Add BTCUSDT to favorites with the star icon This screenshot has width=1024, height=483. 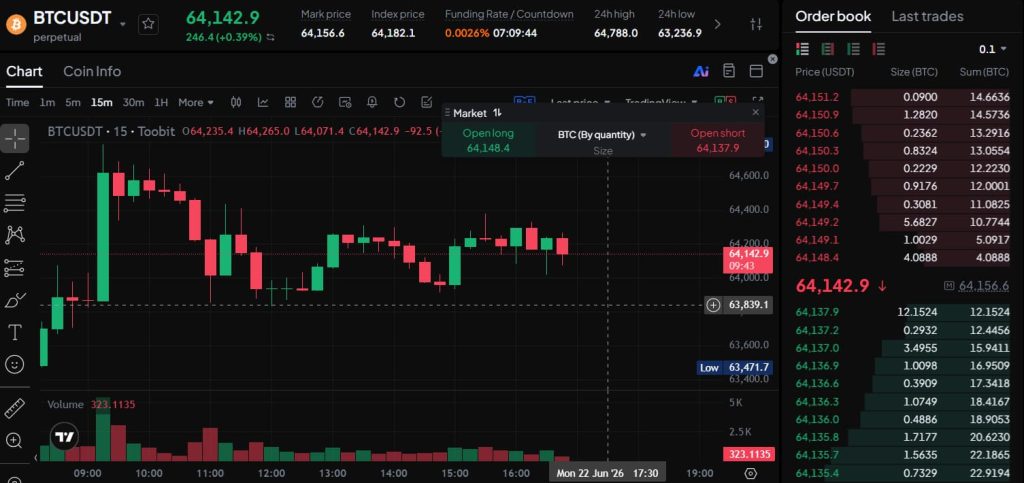[x=148, y=24]
